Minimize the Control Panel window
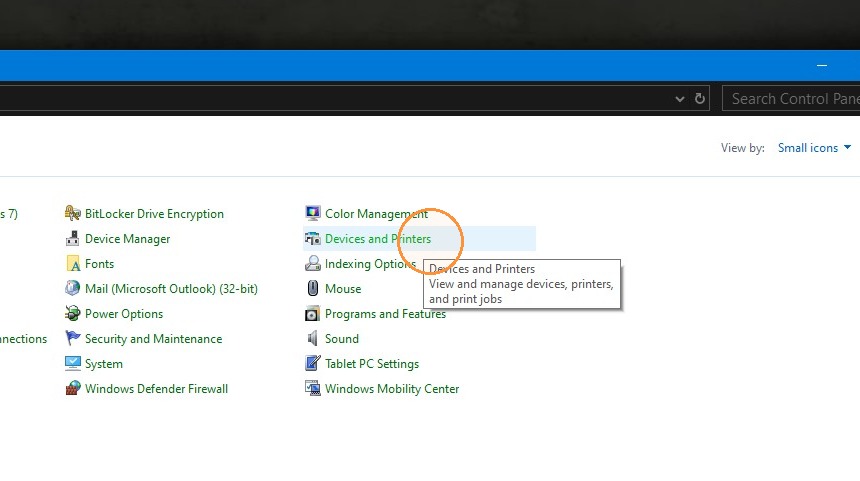This screenshot has width=860, height=481. pyautogui.click(x=822, y=65)
